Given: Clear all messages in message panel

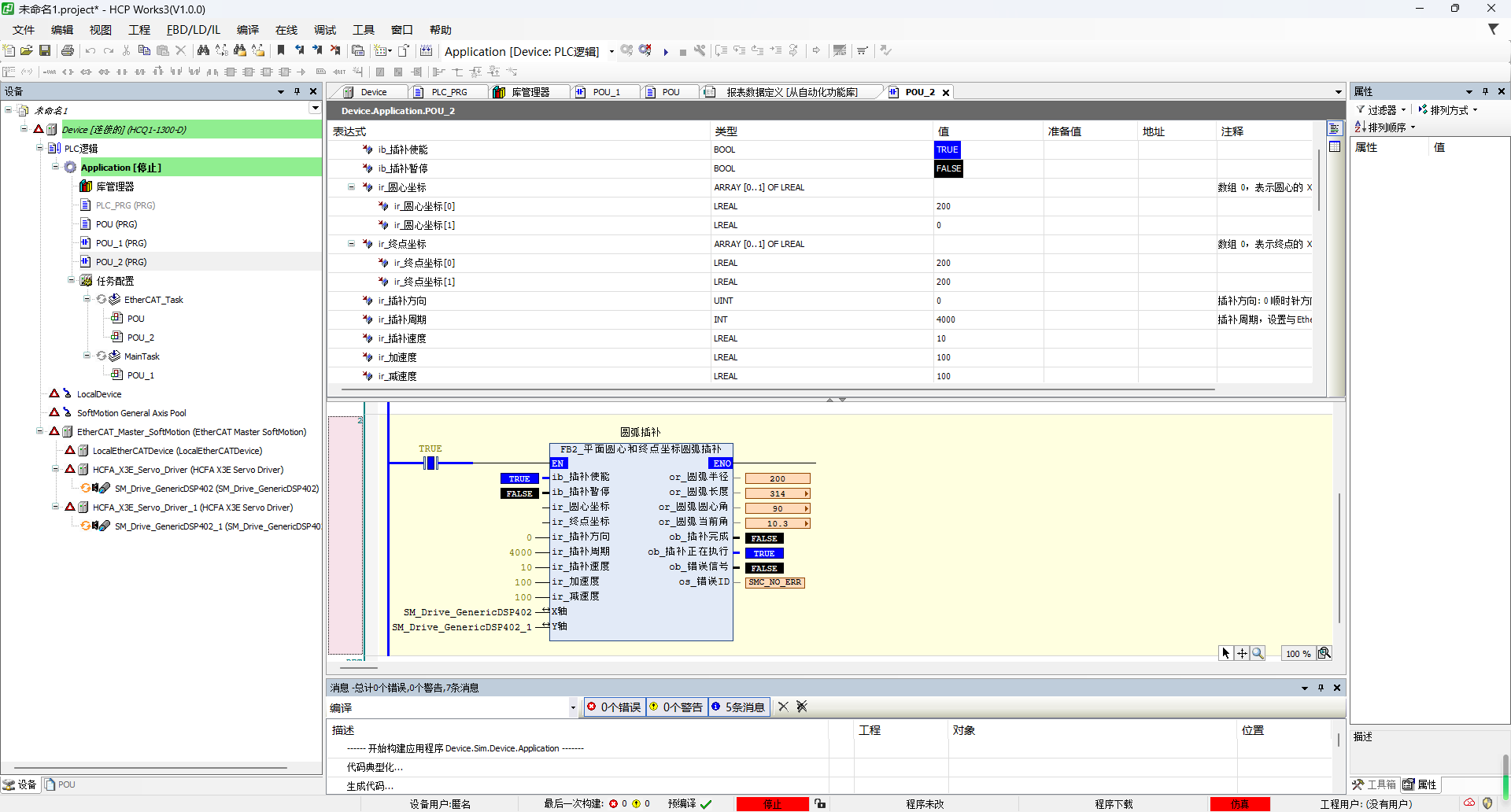Looking at the screenshot, I should tap(802, 707).
